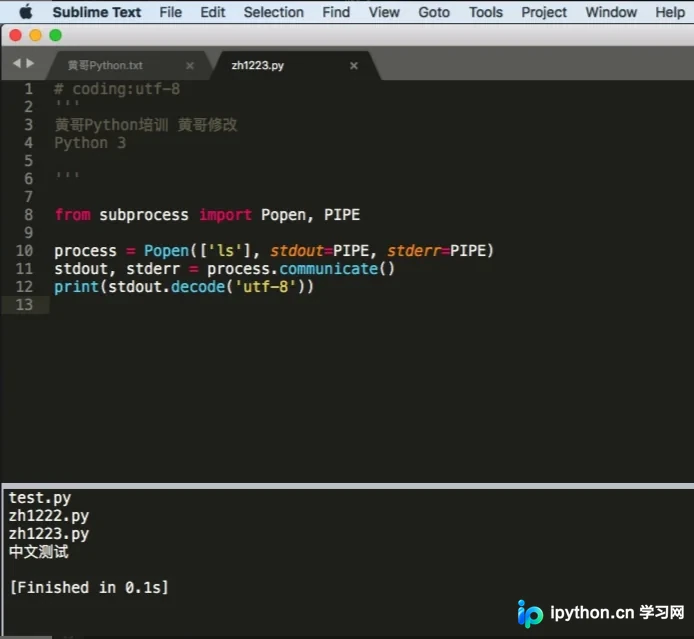Open the Selection menu

(x=274, y=12)
